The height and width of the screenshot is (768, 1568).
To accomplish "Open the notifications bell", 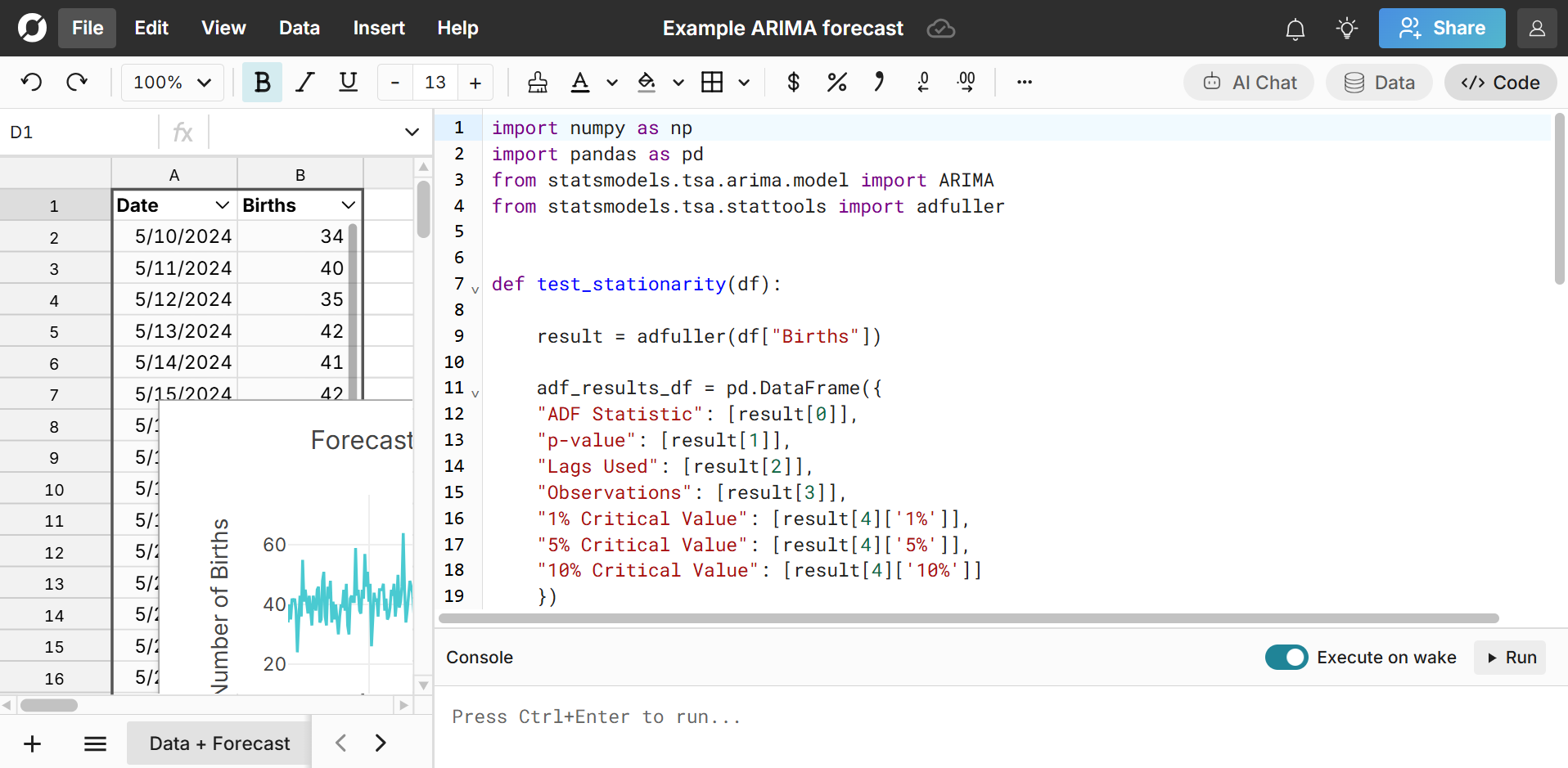I will (1295, 29).
